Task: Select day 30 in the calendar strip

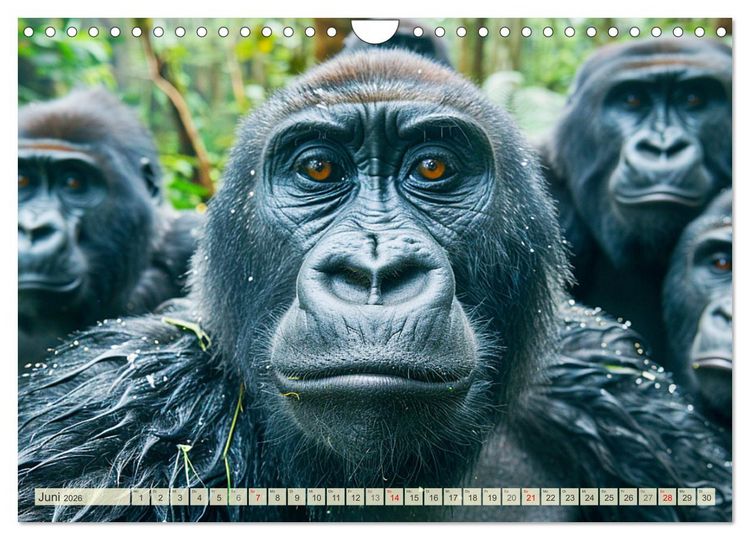Action: 706,497
